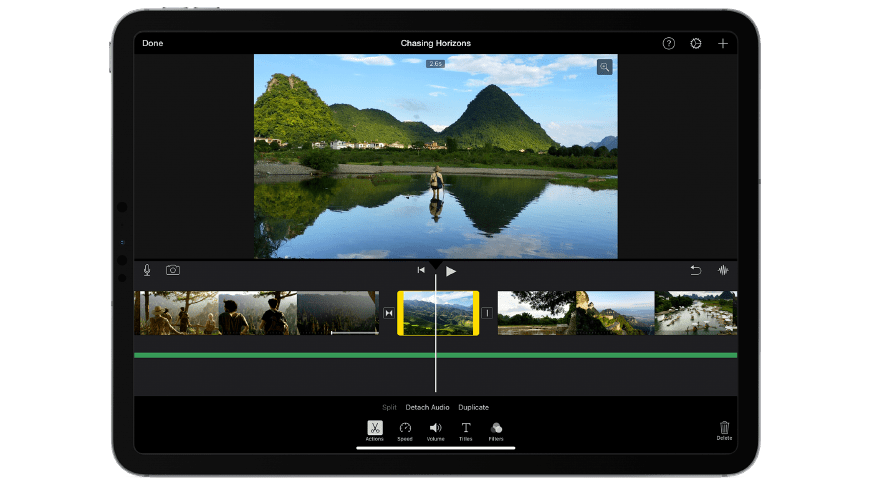Add media with the plus icon
Viewport: 870px width, 485px height.
click(722, 43)
